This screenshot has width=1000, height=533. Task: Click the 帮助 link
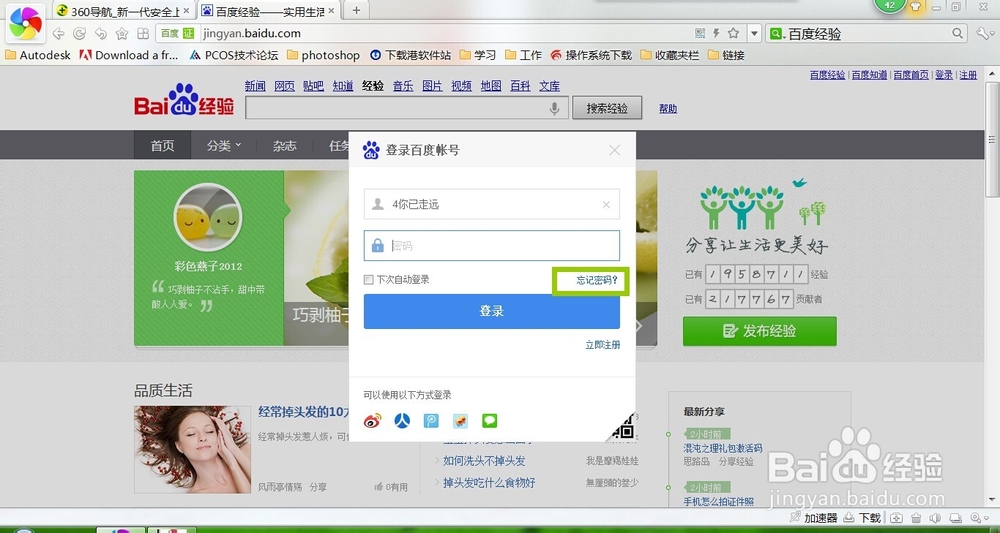coord(668,108)
